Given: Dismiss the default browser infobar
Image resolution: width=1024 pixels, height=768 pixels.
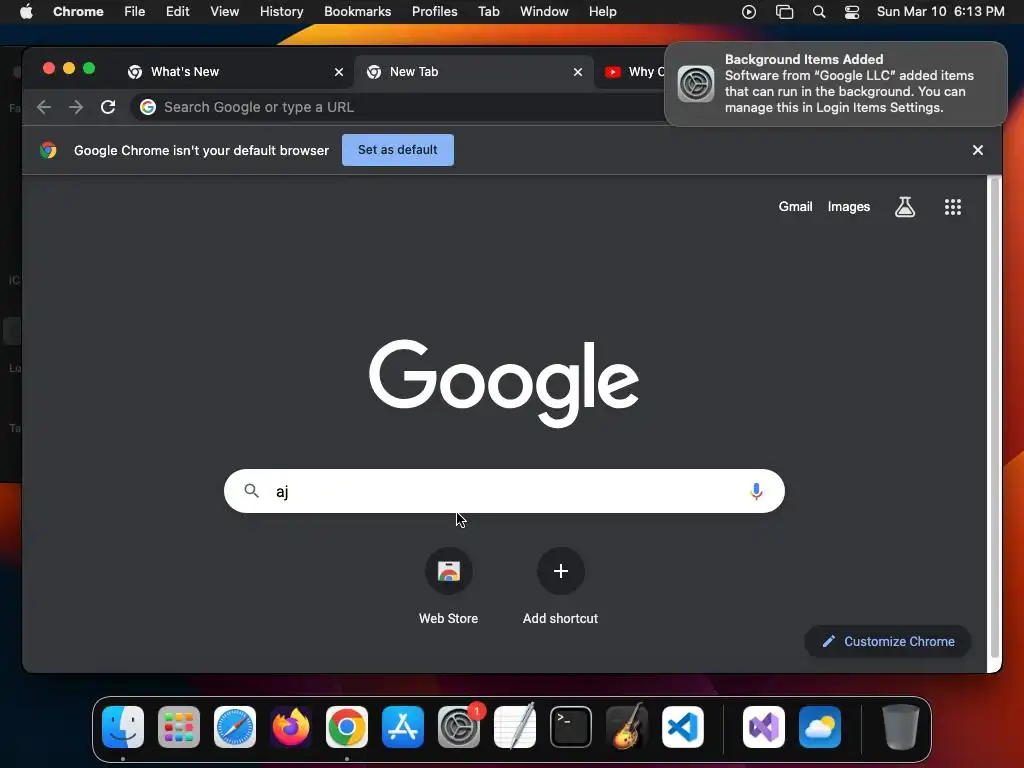Looking at the screenshot, I should tap(978, 150).
